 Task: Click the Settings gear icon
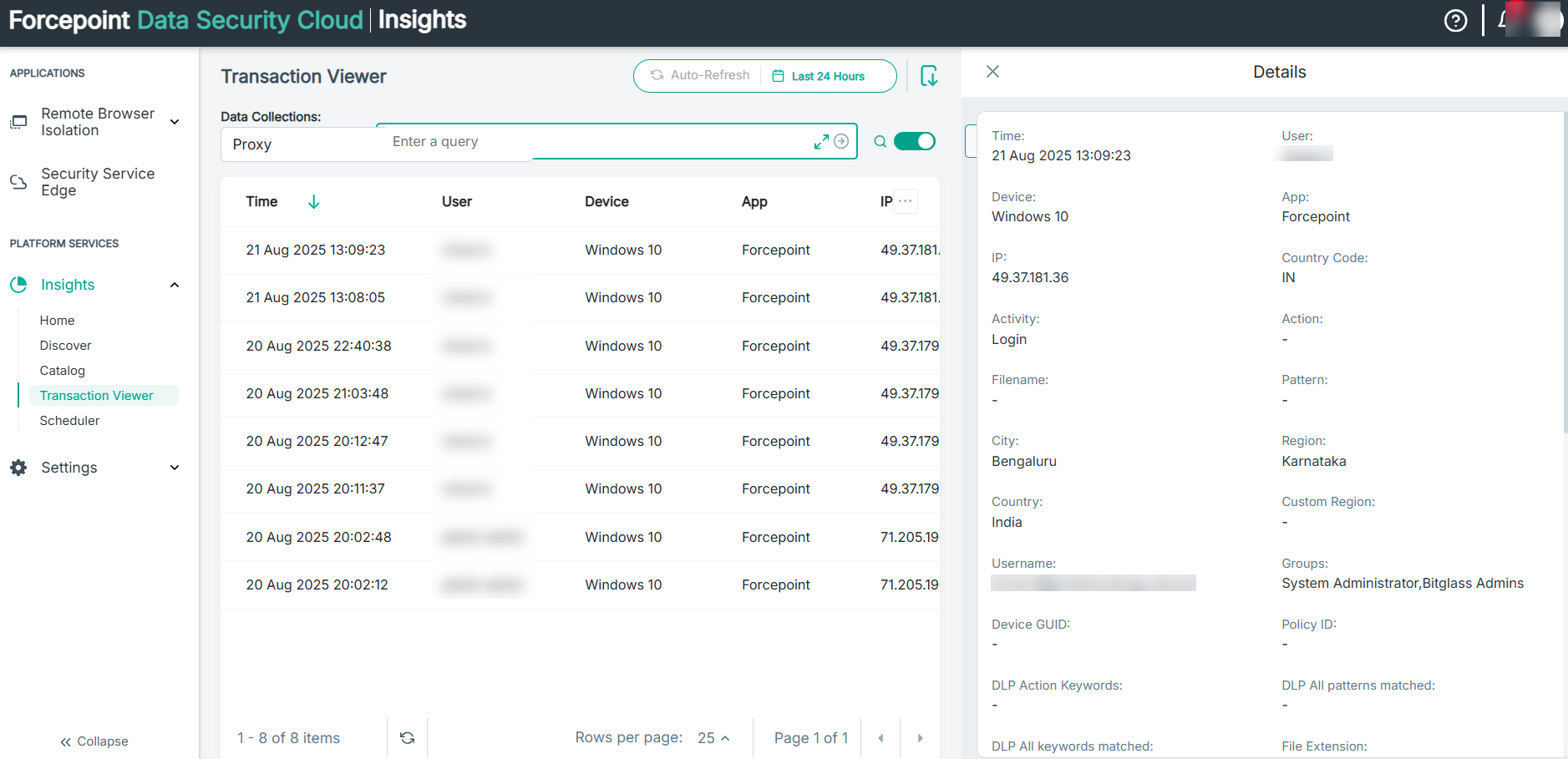(x=18, y=468)
